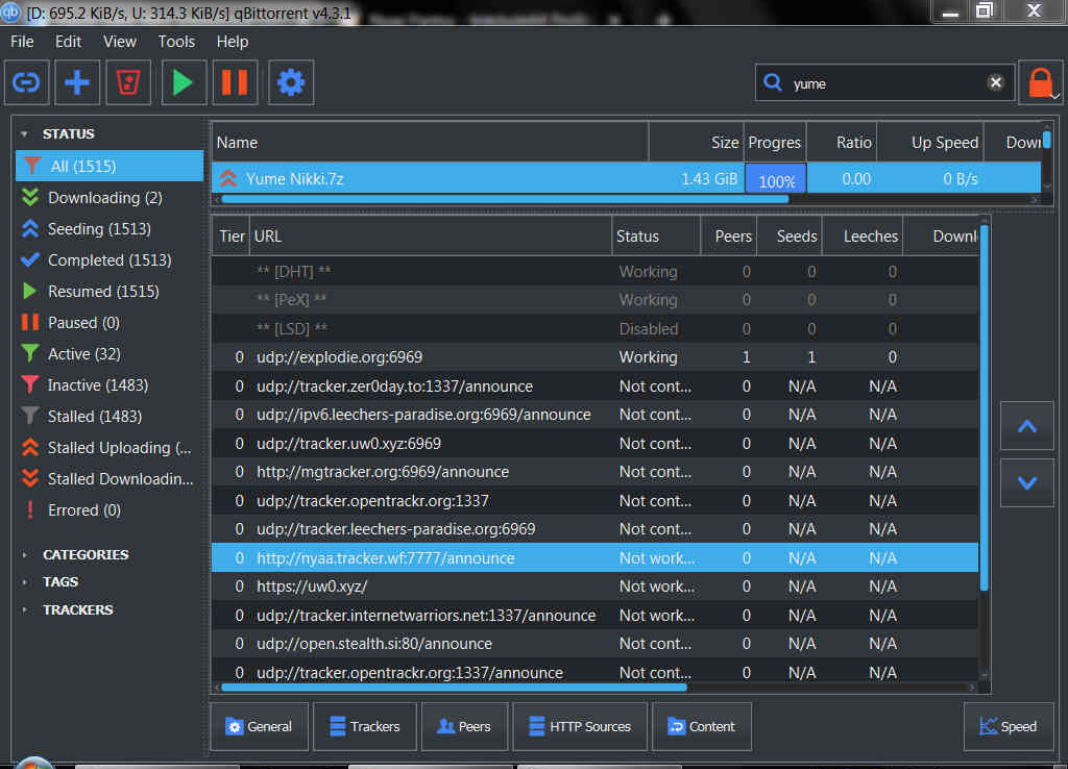Switch to the Trackers tab

[x=364, y=727]
